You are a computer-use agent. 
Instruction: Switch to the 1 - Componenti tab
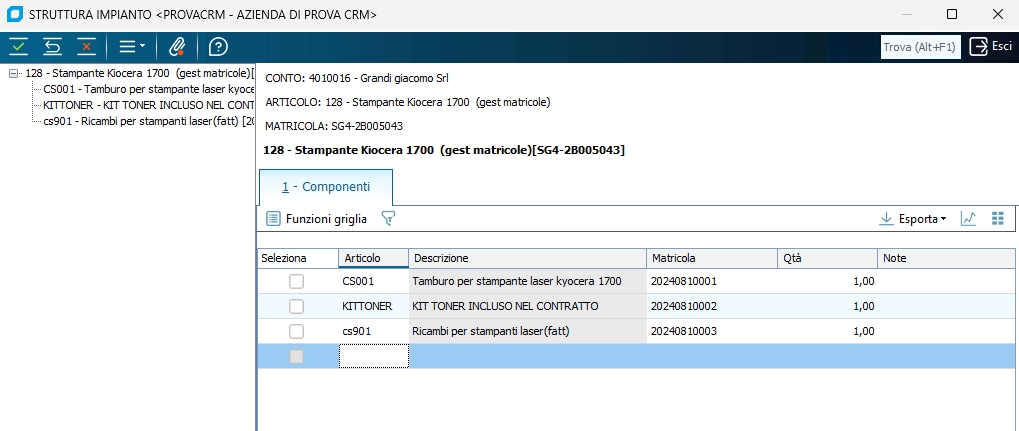pos(326,187)
